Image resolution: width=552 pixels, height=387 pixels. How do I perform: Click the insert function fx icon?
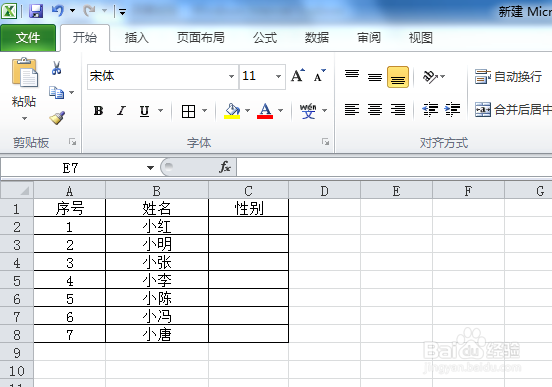click(x=225, y=167)
